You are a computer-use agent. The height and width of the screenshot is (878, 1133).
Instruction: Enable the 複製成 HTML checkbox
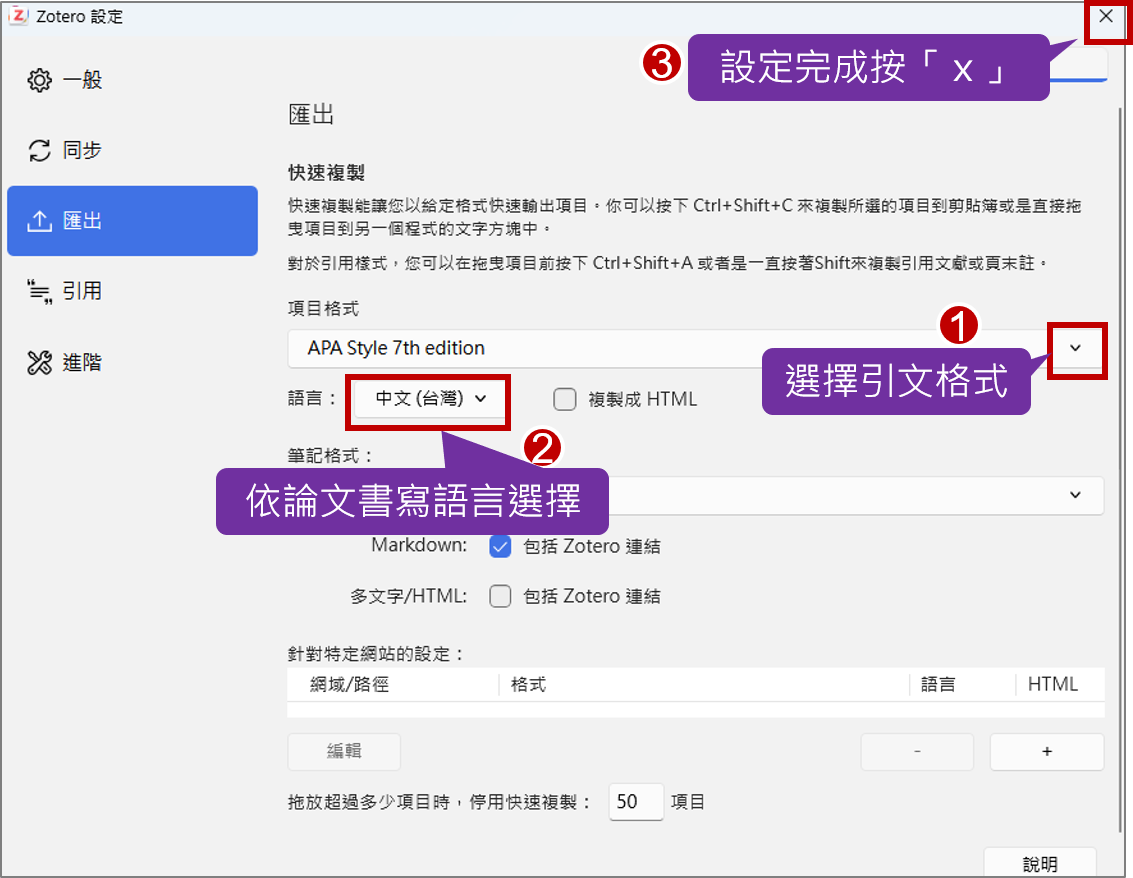pyautogui.click(x=565, y=399)
